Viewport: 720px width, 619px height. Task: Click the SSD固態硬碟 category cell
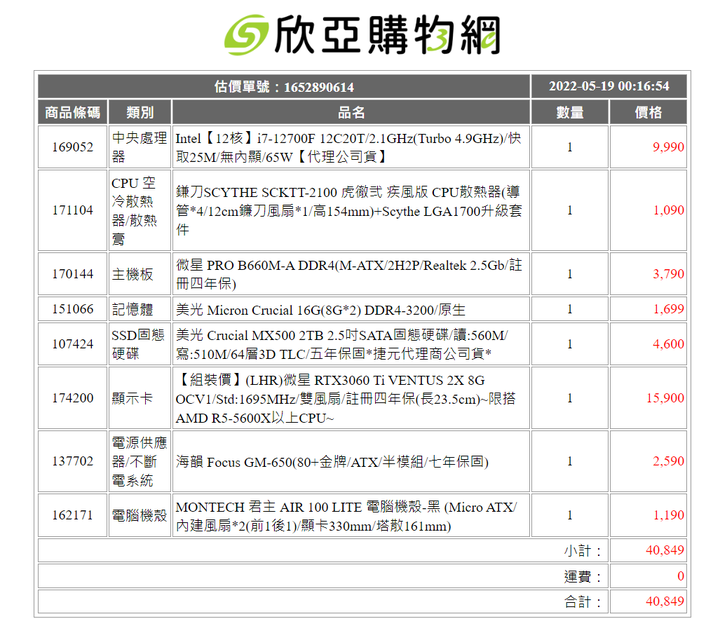[140, 344]
